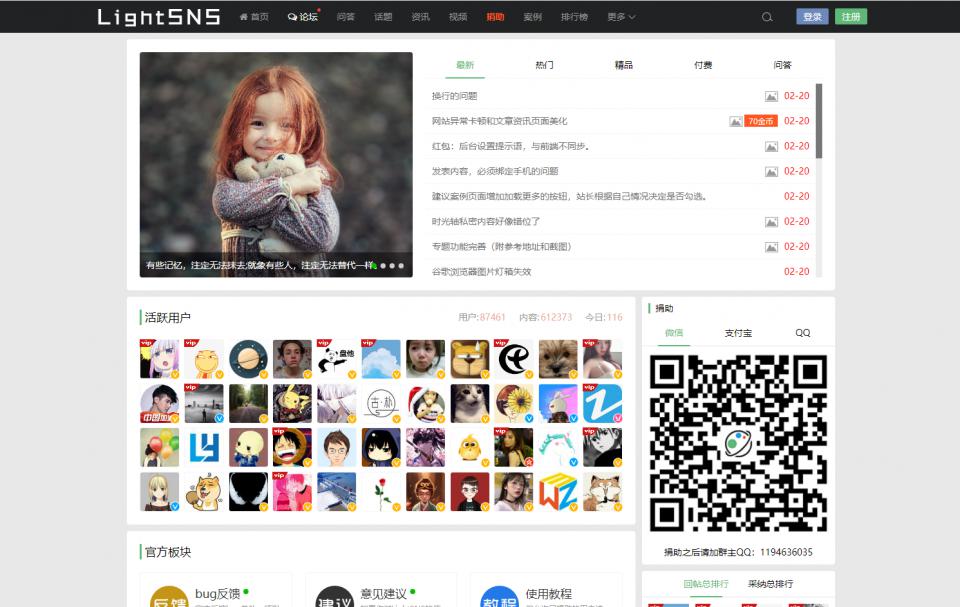Click the active green carousel dot
The width and height of the screenshot is (960, 607).
pos(373,266)
